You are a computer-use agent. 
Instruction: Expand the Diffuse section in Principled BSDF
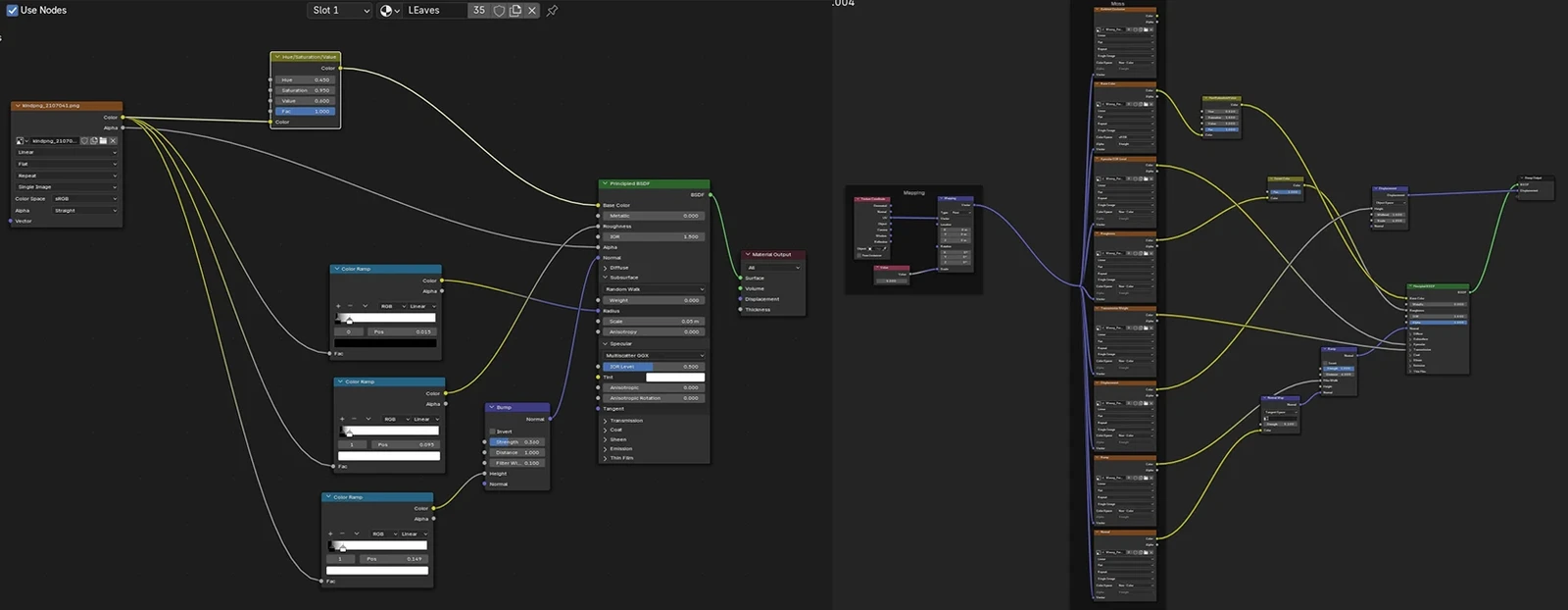click(605, 267)
